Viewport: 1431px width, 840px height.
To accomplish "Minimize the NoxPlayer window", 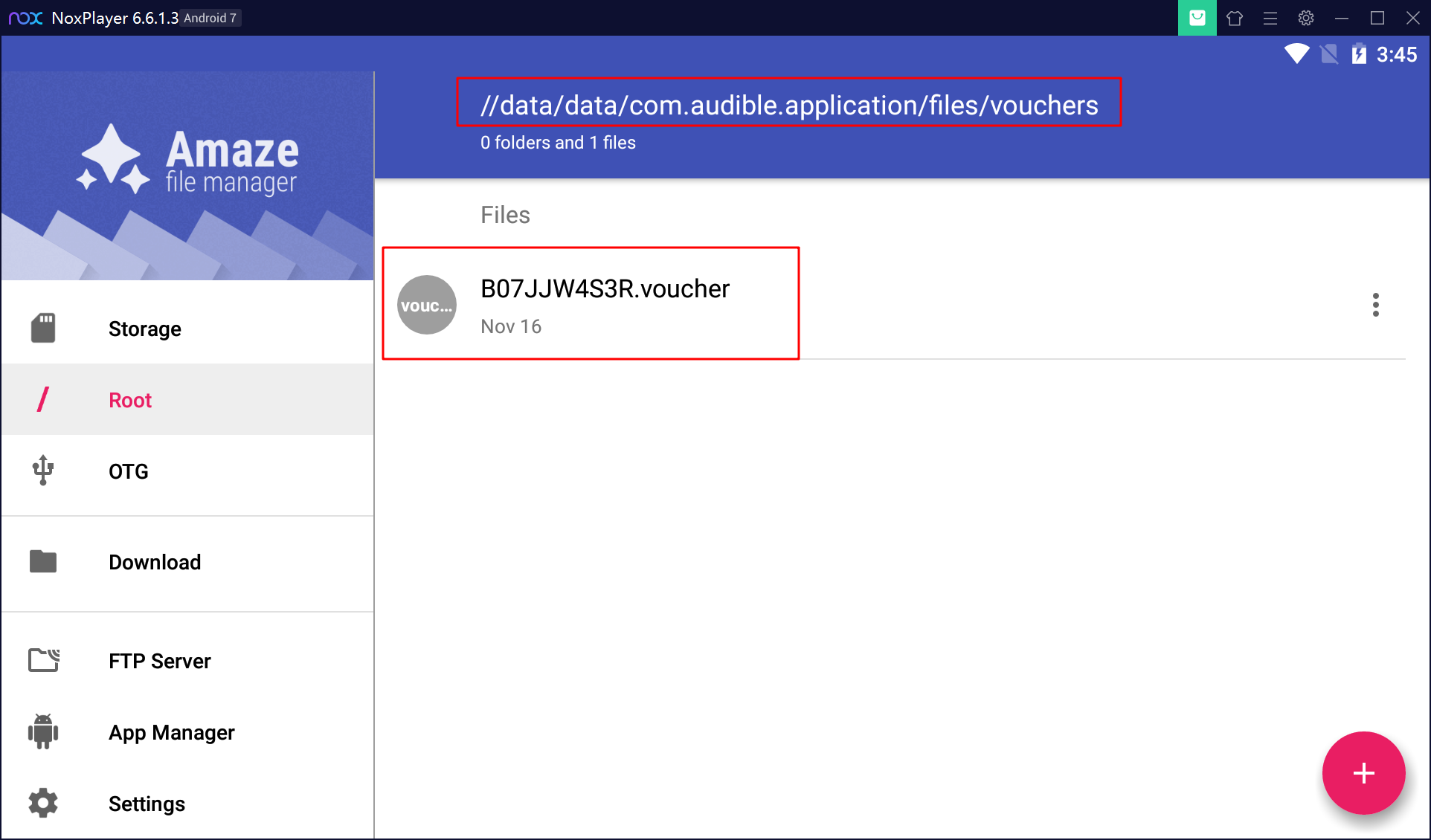I will [1342, 18].
